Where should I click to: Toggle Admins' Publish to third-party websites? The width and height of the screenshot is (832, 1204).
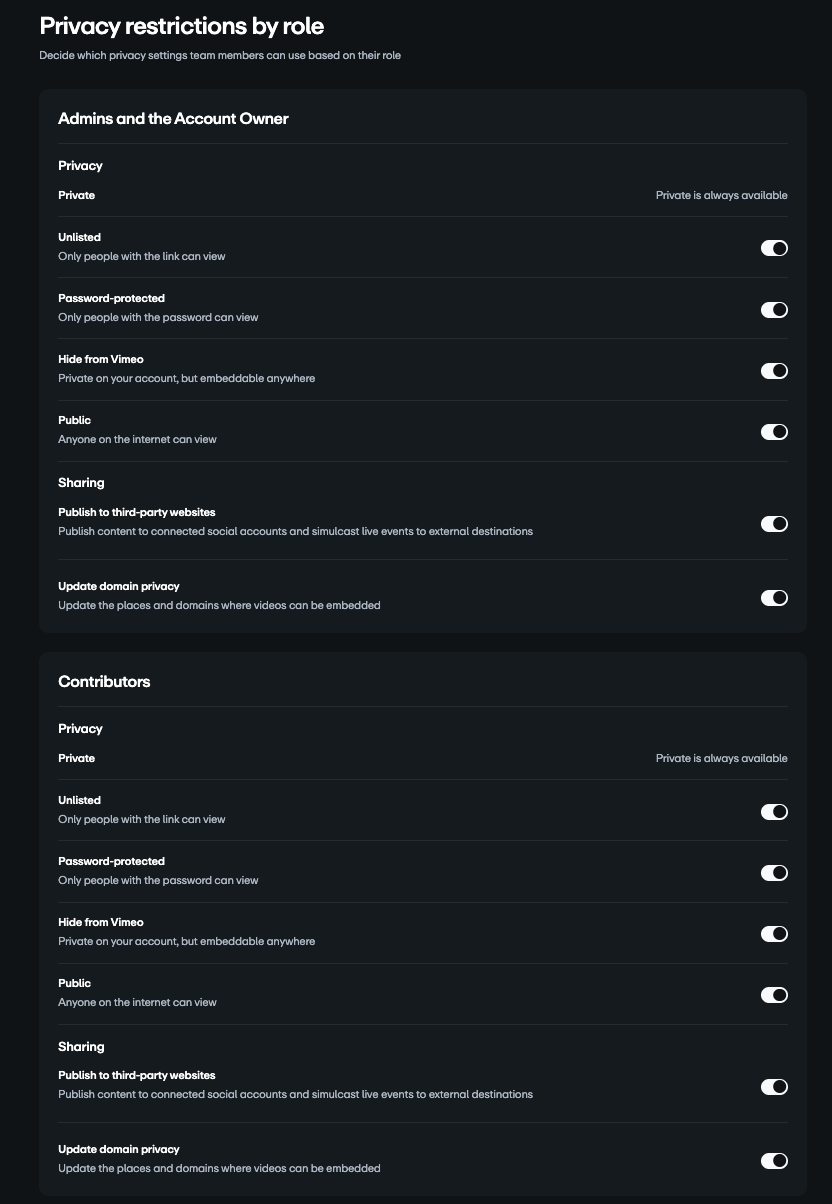774,524
